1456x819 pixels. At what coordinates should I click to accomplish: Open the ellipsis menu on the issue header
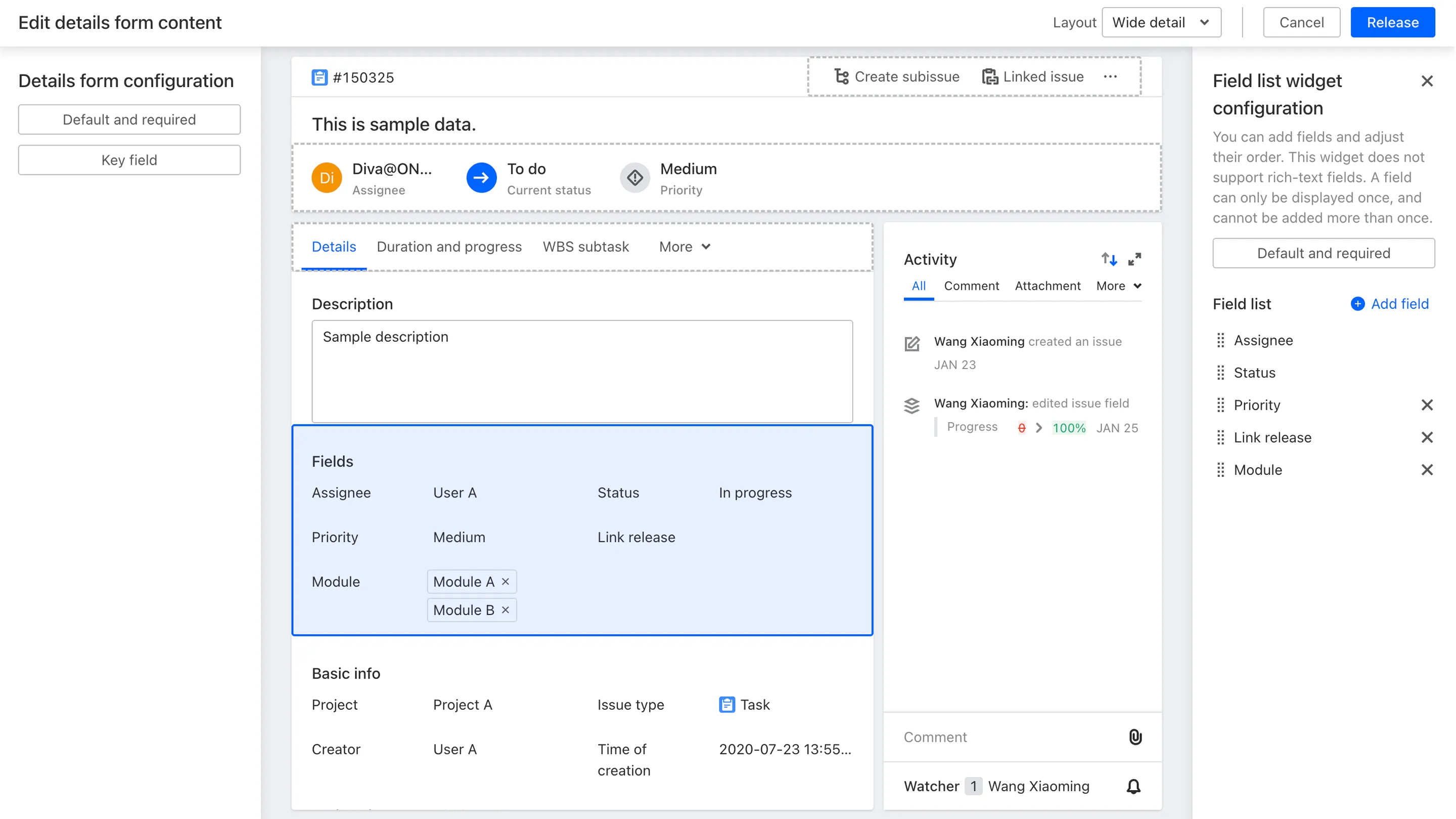(x=1110, y=76)
